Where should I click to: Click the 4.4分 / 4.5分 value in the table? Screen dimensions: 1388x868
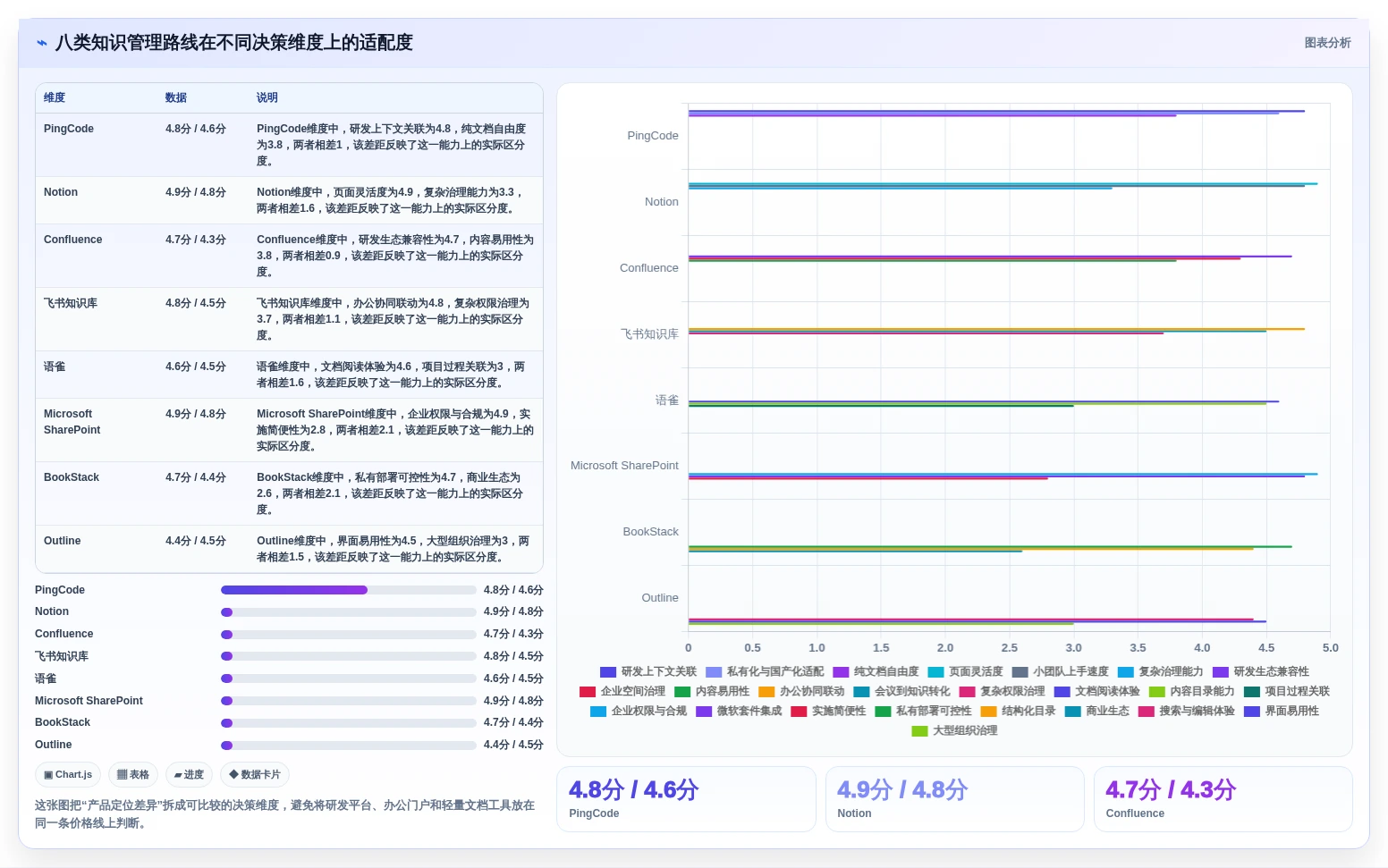(x=196, y=541)
